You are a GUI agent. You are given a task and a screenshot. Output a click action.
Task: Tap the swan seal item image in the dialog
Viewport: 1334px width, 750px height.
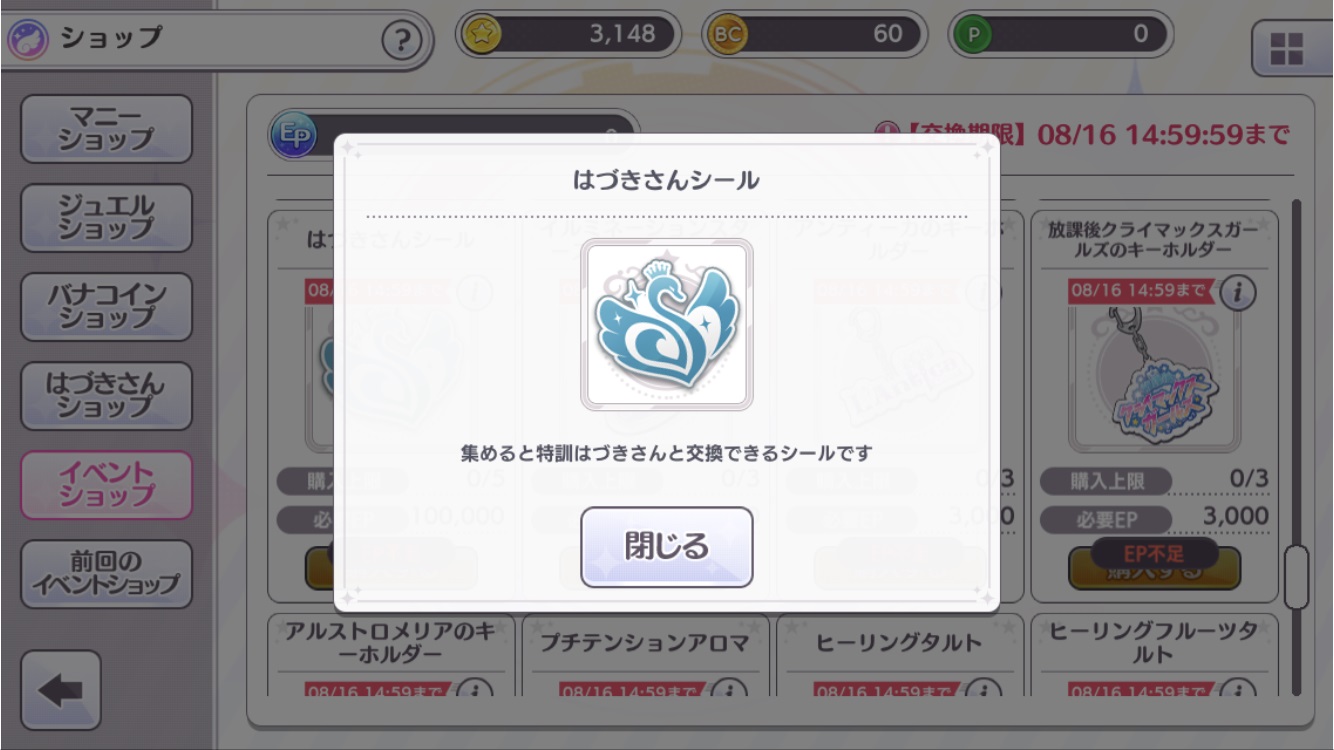tap(667, 325)
